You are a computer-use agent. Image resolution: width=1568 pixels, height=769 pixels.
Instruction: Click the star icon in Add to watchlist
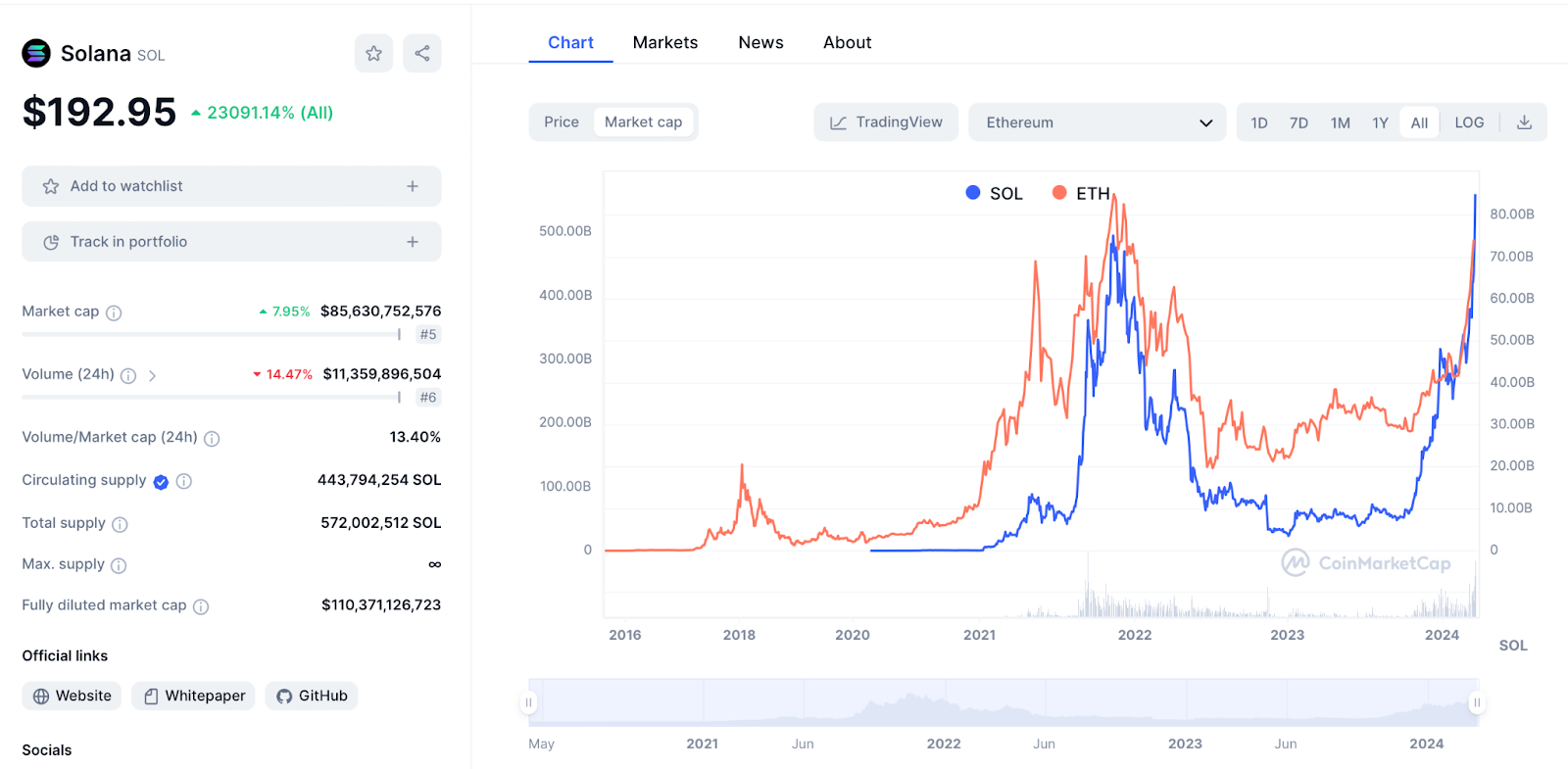point(51,186)
